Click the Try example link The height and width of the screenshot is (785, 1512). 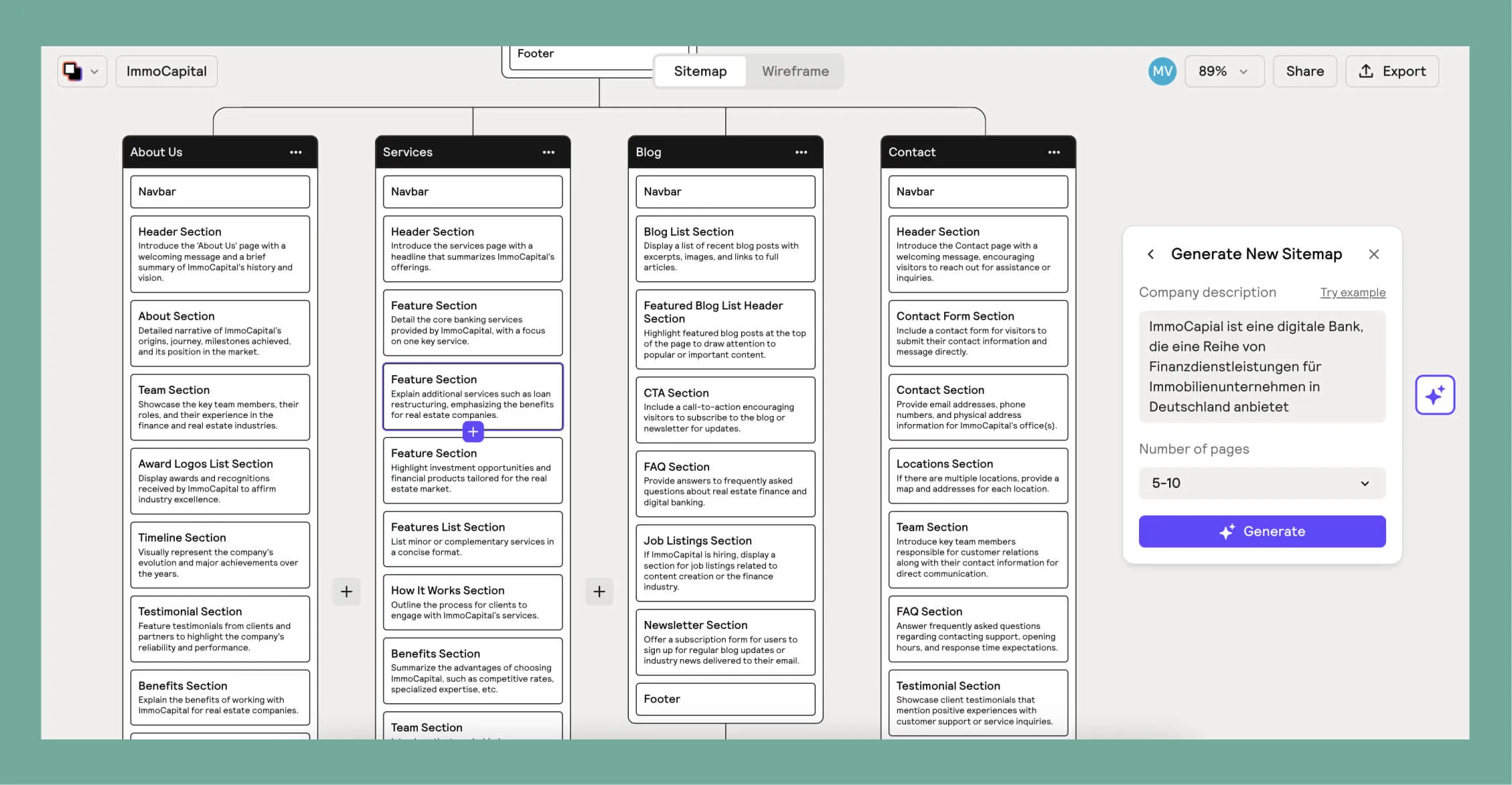coord(1353,292)
